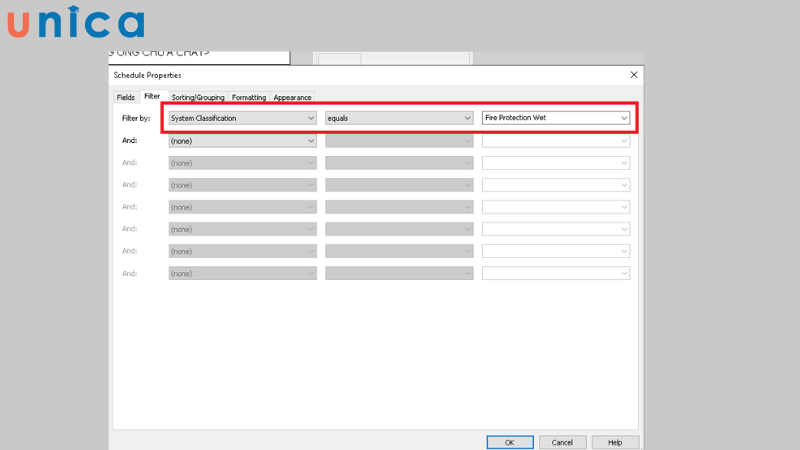Expand the equals operator dropdown
The image size is (800, 450).
coord(398,118)
